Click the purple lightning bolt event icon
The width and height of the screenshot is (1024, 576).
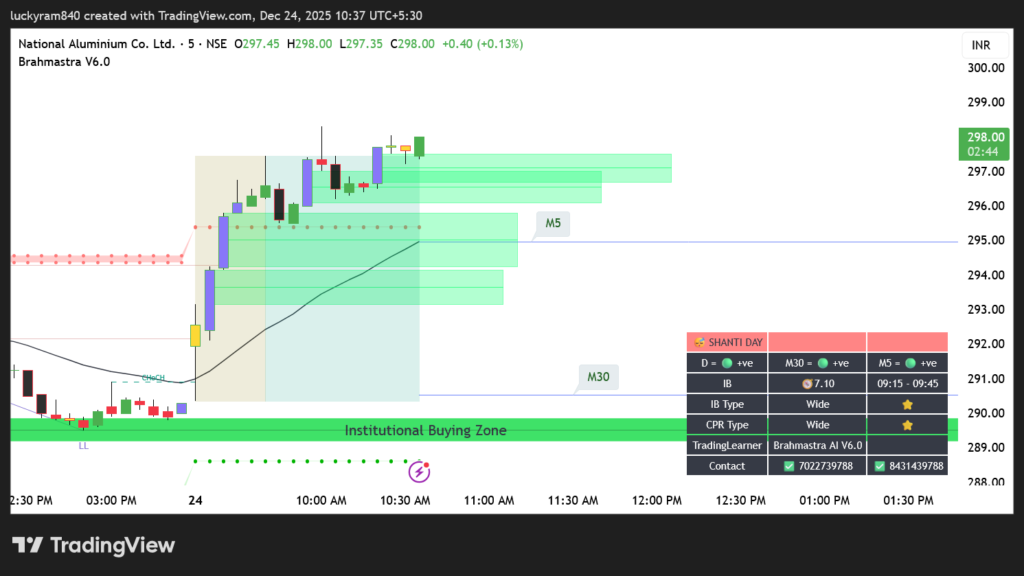(x=421, y=470)
